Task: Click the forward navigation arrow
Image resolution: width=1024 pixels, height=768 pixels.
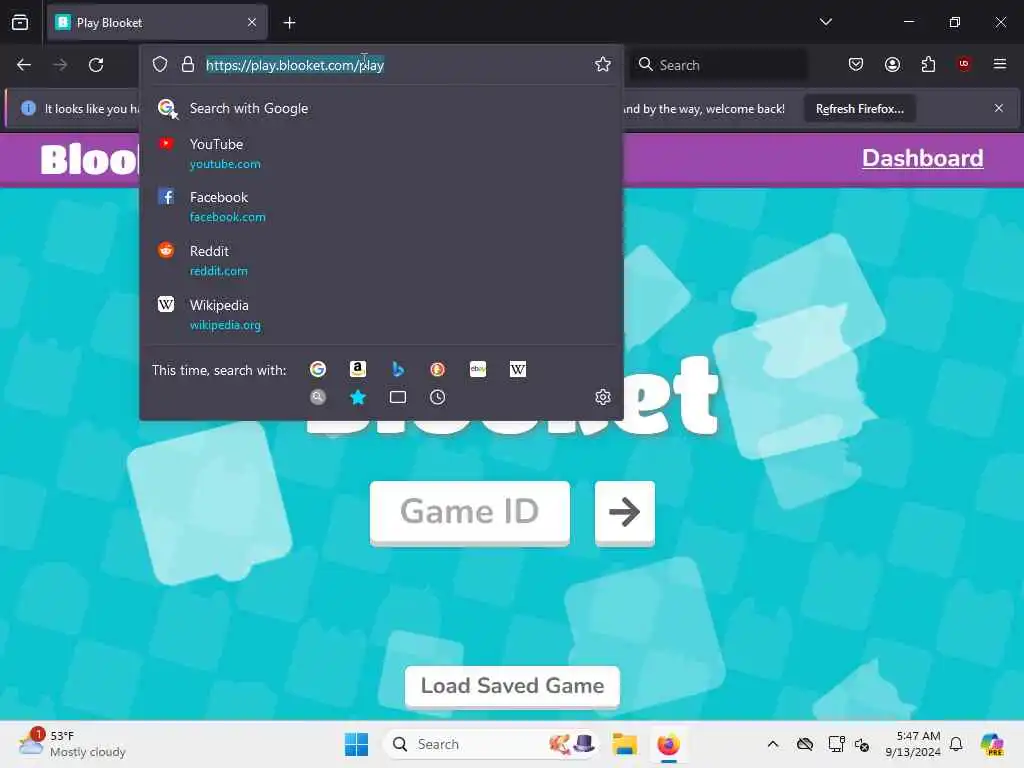Action: (60, 65)
